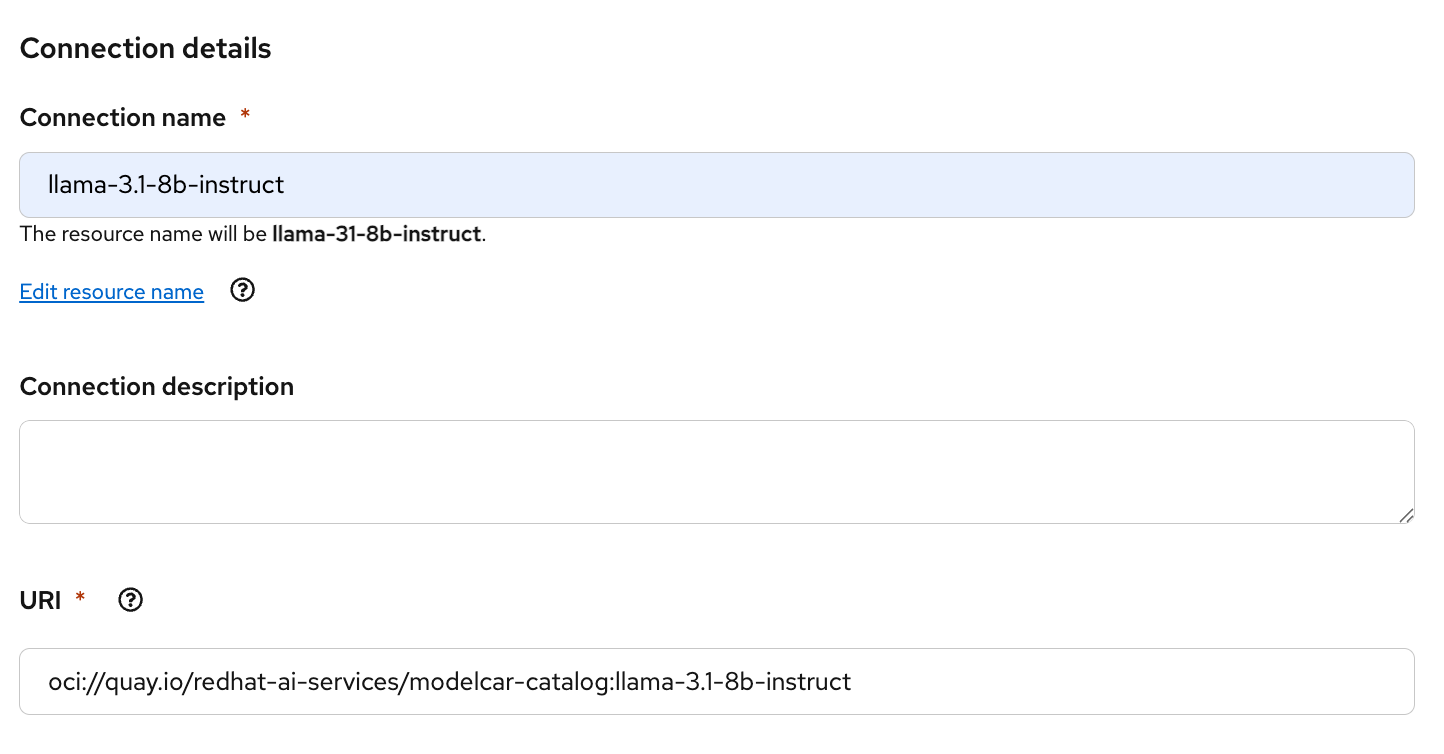
Task: Click the Edit resource name link
Action: 111,292
